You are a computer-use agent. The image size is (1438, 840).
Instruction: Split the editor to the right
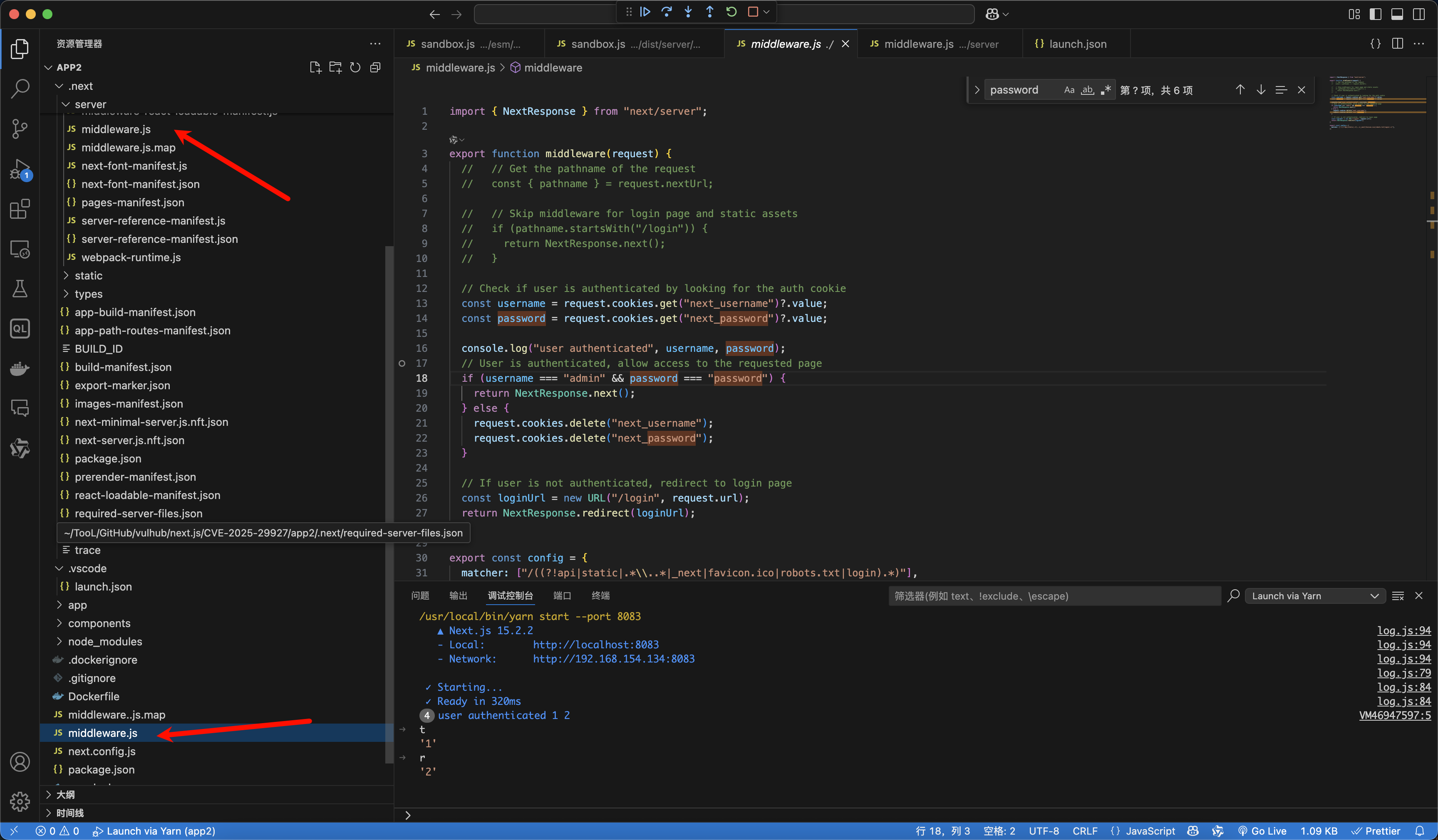[x=1398, y=44]
